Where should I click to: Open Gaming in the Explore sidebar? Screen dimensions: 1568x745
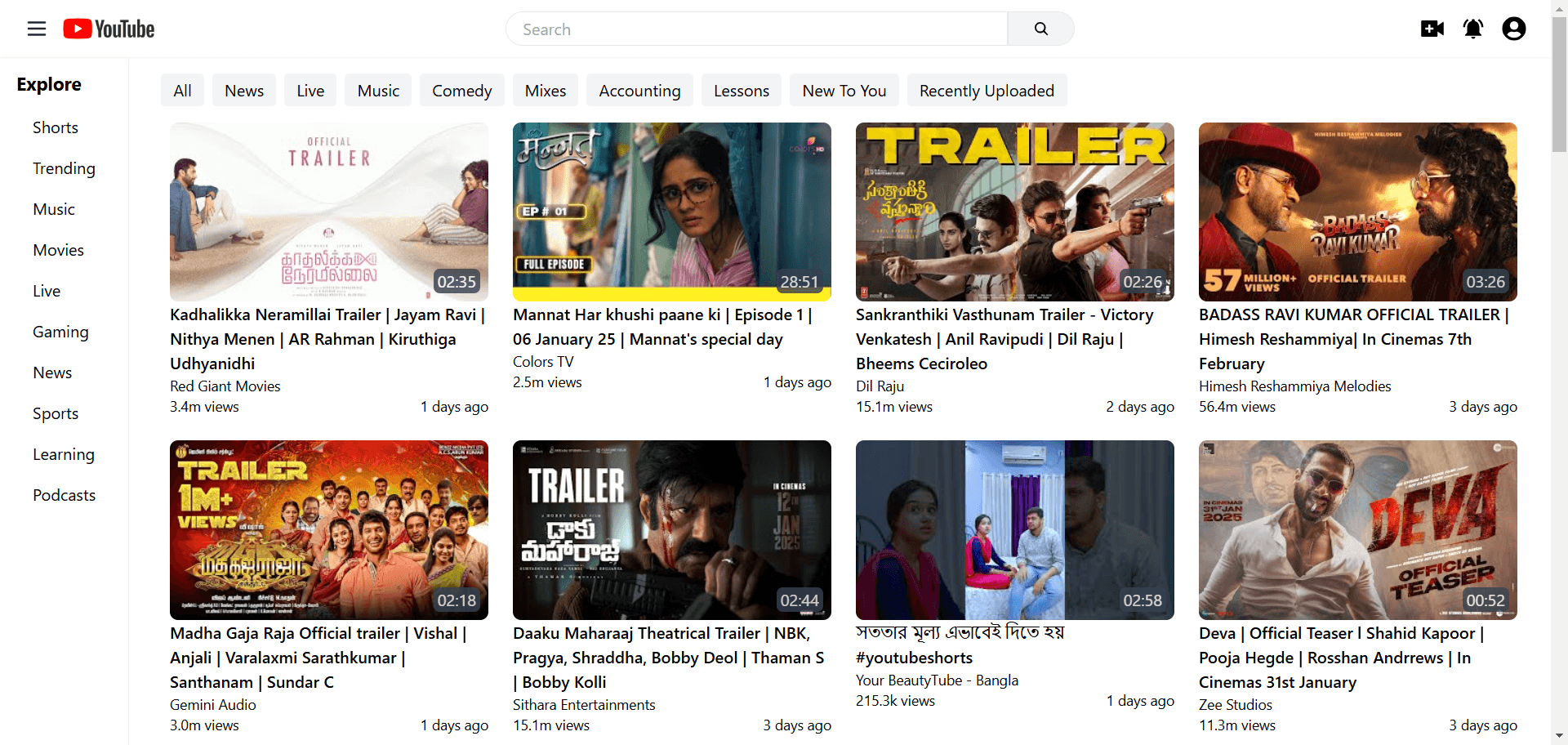(x=60, y=332)
